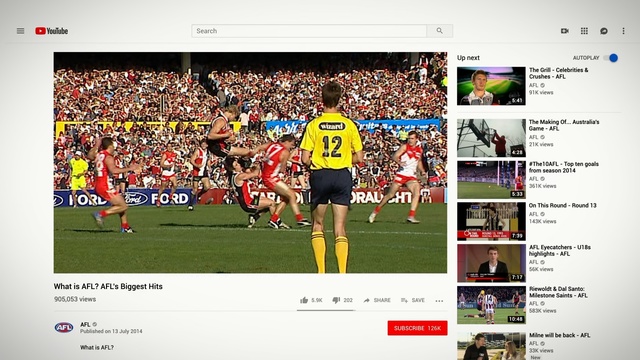
Task: Click the main video player
Action: 250,162
